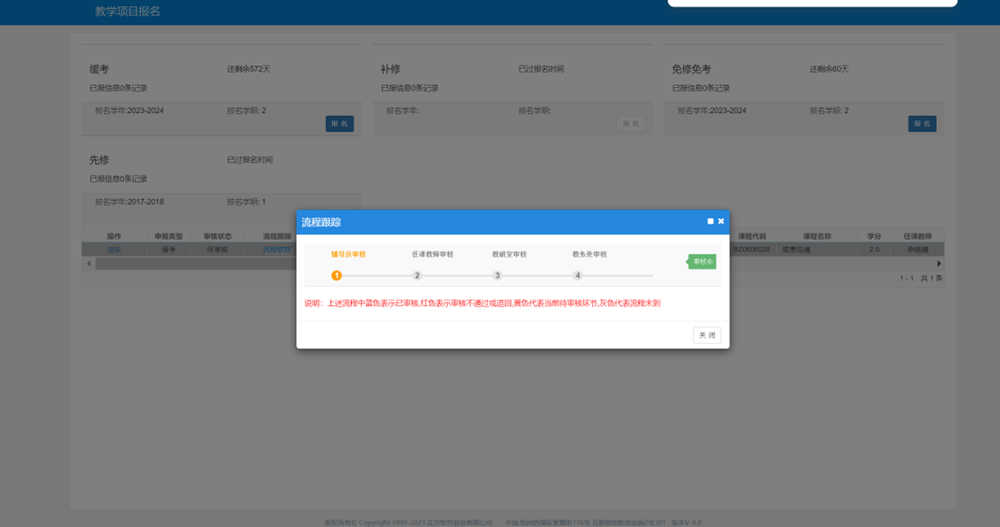The image size is (1000, 527).
Task: Click step 1 circle for 辅导员审核
Action: [x=337, y=275]
